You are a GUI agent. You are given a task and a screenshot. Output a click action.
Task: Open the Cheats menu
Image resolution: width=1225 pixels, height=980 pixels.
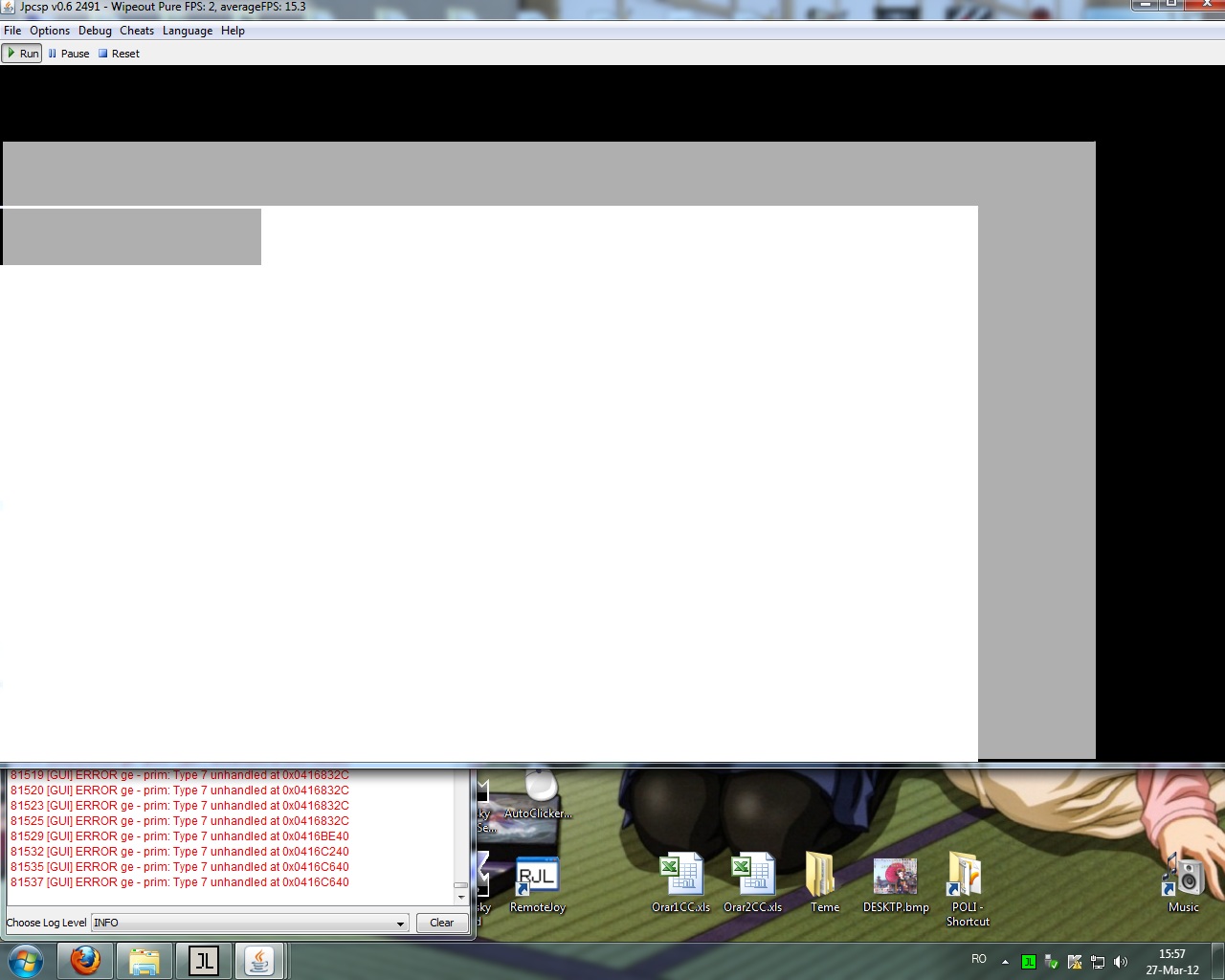137,31
